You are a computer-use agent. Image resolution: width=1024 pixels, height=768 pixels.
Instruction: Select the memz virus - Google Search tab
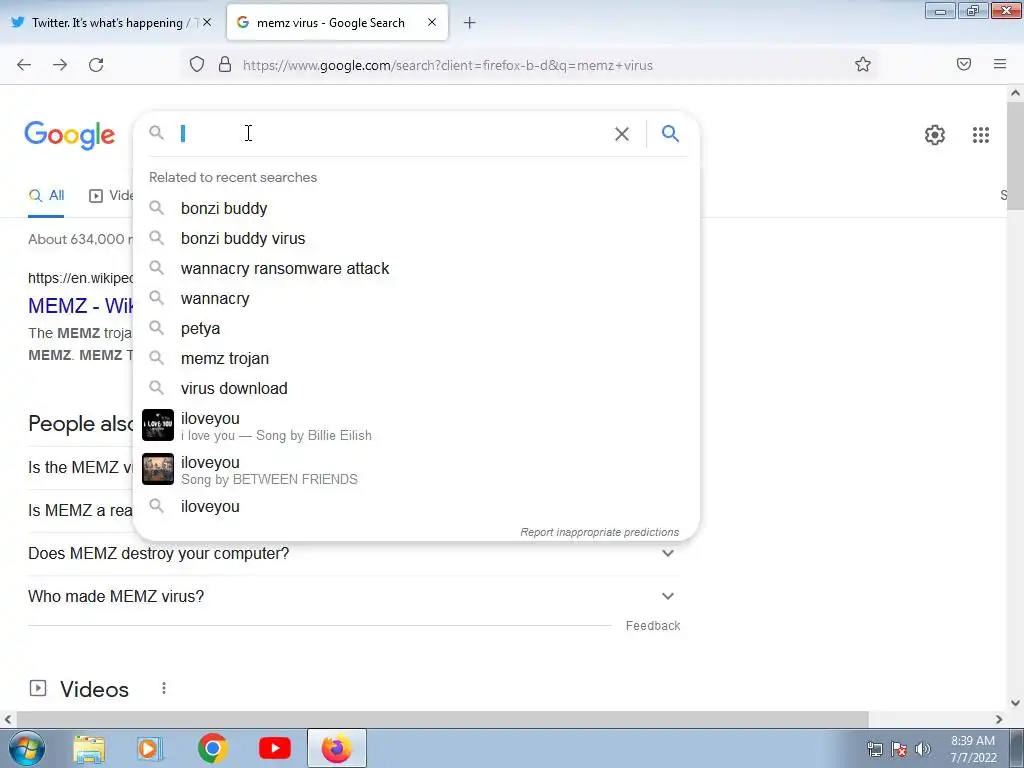(x=338, y=23)
